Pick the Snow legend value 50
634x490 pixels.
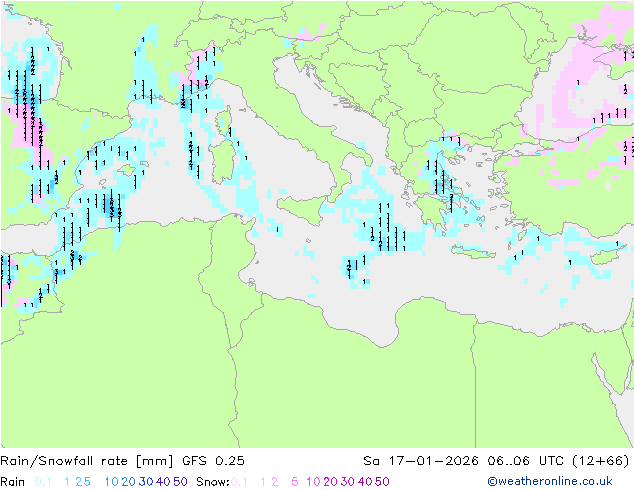(x=383, y=482)
